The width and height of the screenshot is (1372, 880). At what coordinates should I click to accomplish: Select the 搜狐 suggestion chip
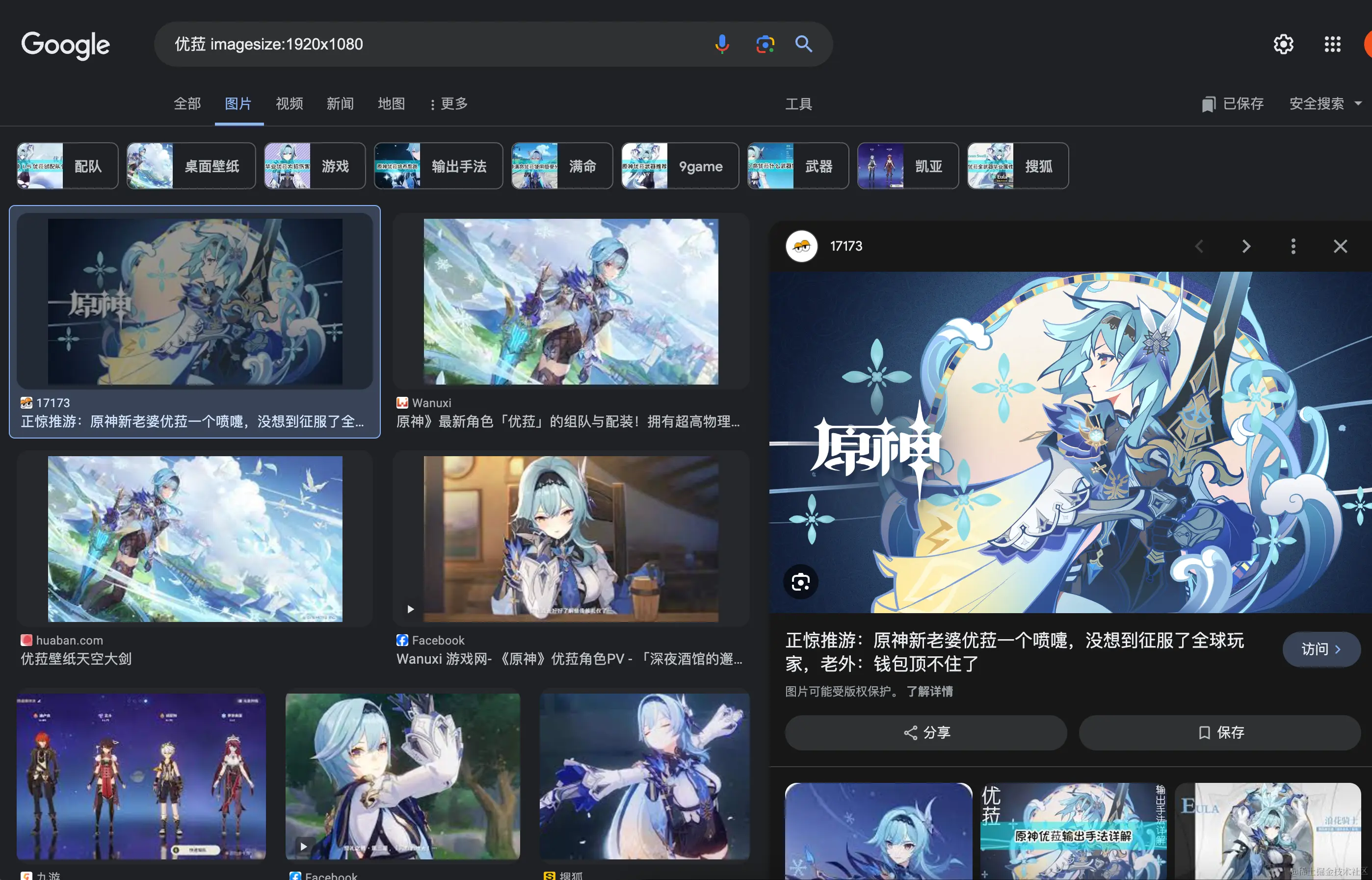click(x=1018, y=166)
